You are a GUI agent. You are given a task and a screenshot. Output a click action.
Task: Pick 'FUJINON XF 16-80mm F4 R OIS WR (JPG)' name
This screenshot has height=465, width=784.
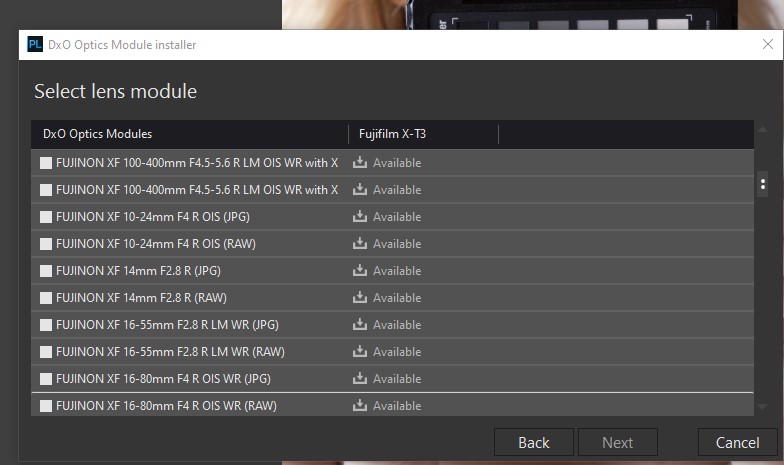tap(163, 379)
